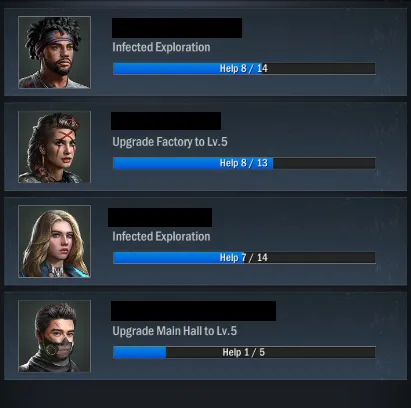Click the dark empty end of Help 8 / 13 bar

coord(324,163)
